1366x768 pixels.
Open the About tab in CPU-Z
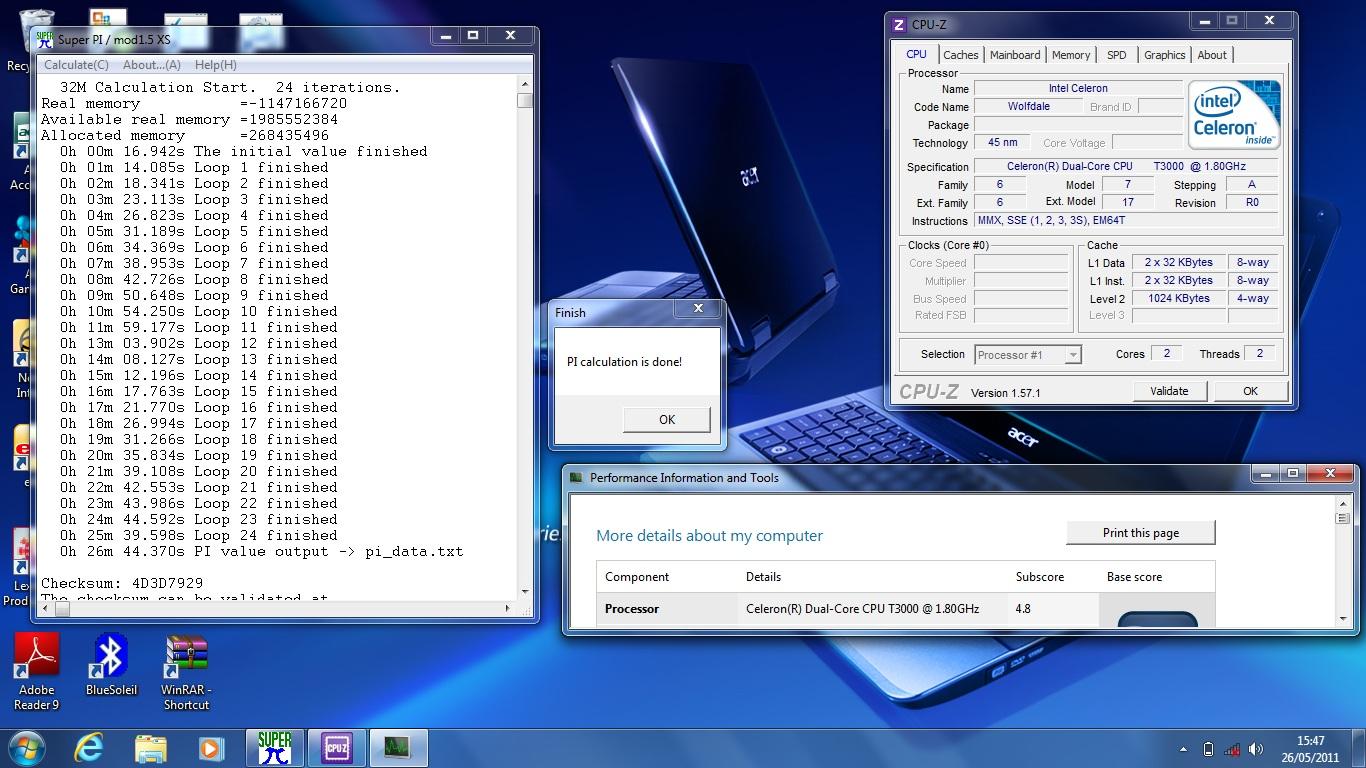pyautogui.click(x=1212, y=55)
